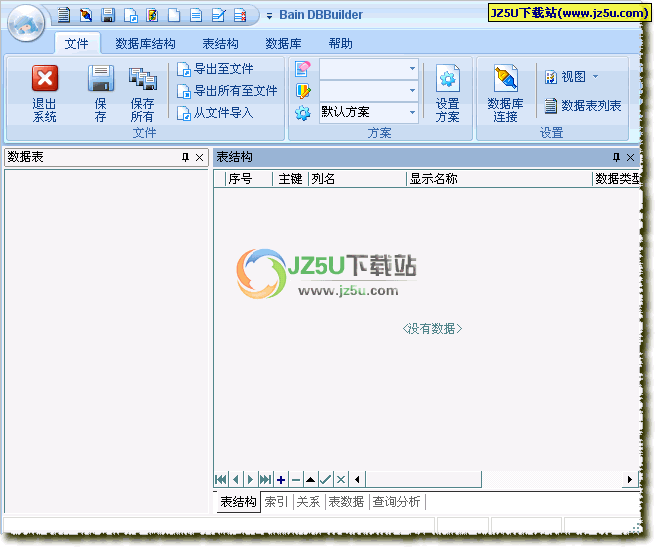Click the 主键 column header

pos(291,179)
